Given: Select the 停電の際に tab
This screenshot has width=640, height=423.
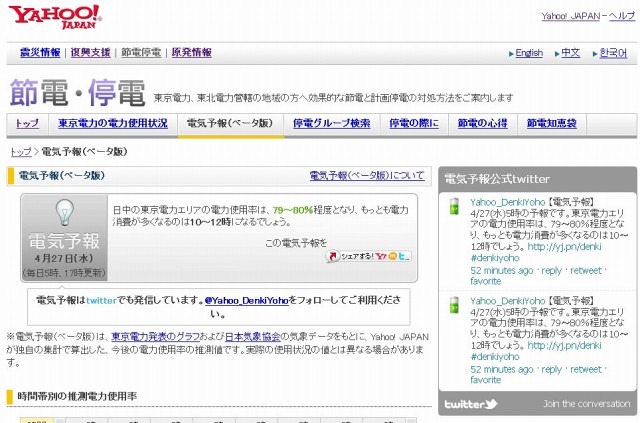Looking at the screenshot, I should pos(414,123).
